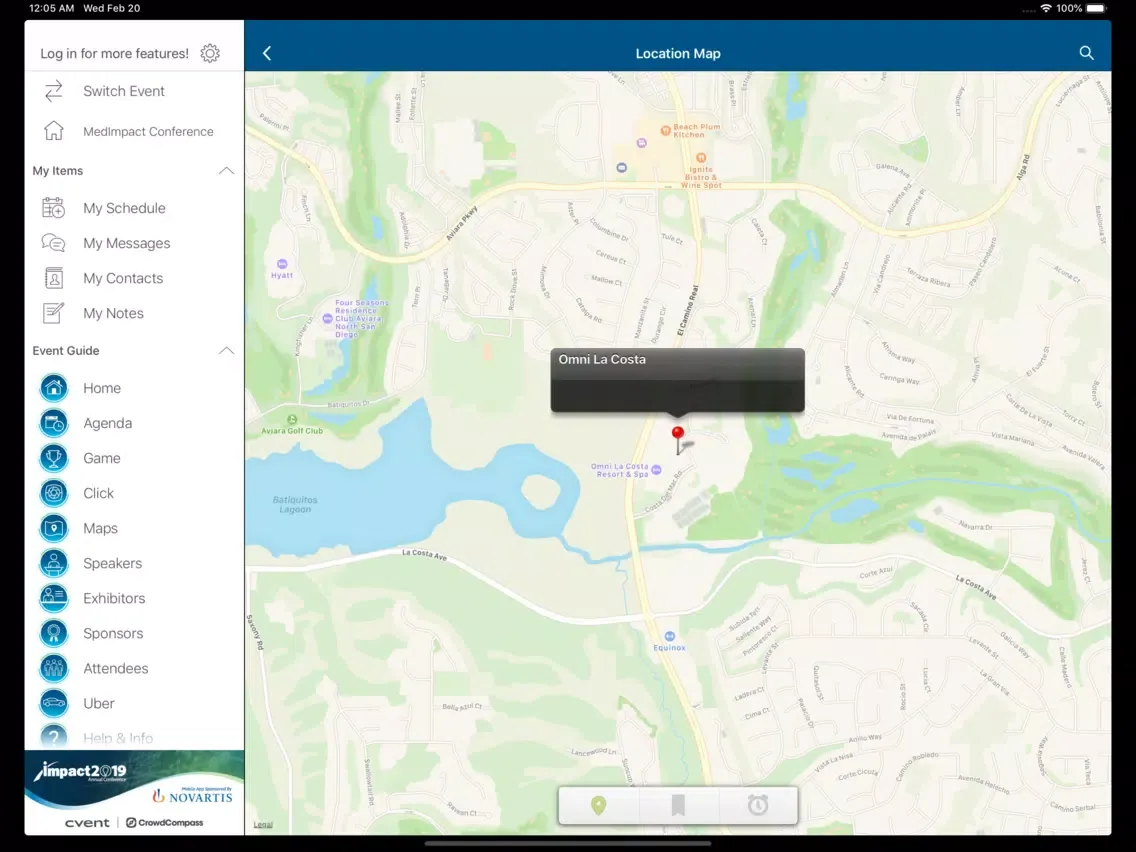Check the Wi-Fi icon in status bar
The width and height of the screenshot is (1136, 852).
pyautogui.click(x=1045, y=9)
